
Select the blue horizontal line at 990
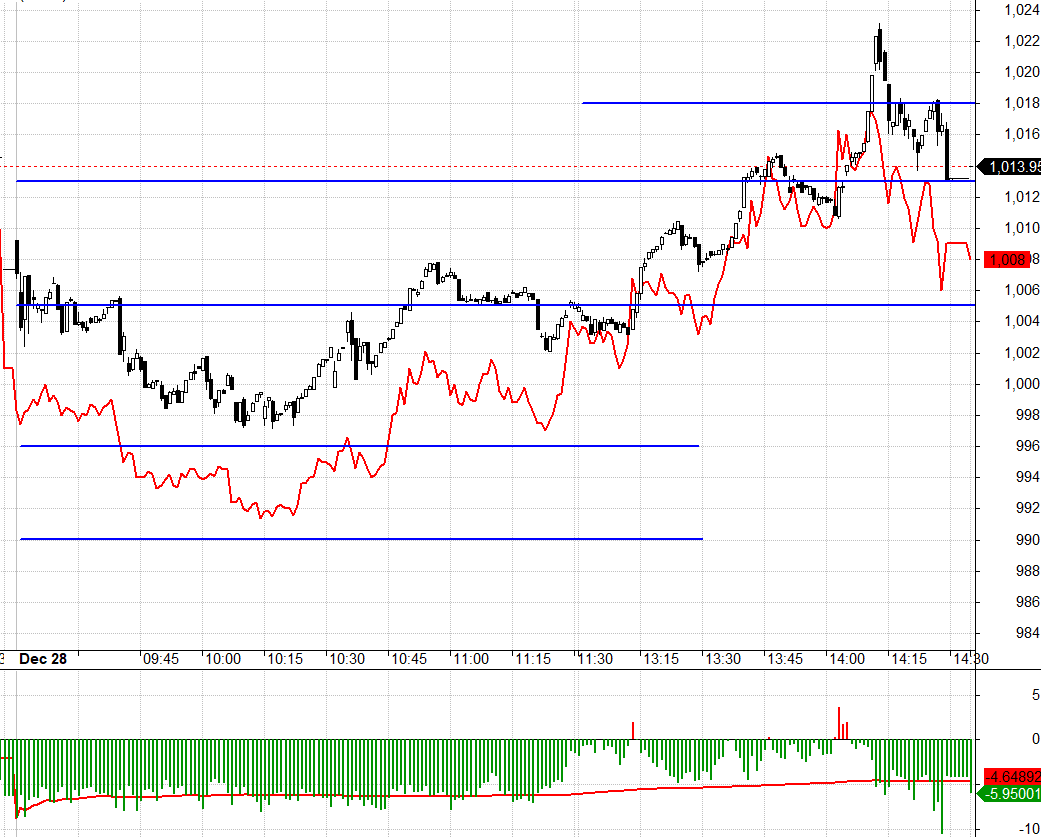361,539
